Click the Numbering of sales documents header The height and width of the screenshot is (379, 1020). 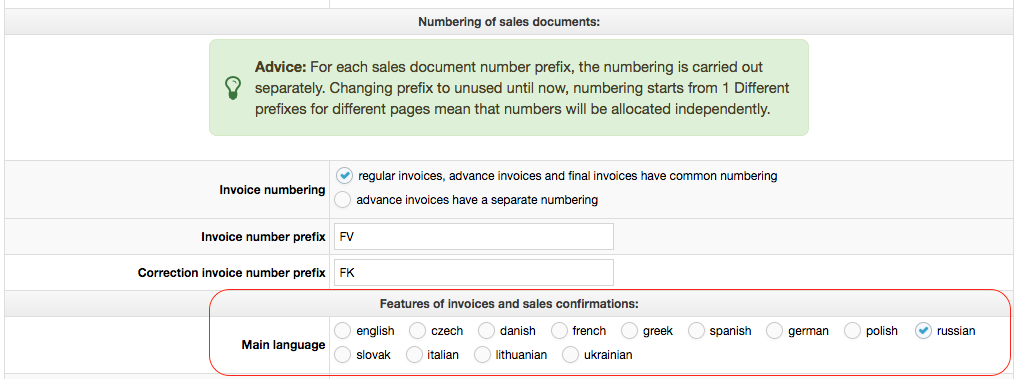point(509,22)
